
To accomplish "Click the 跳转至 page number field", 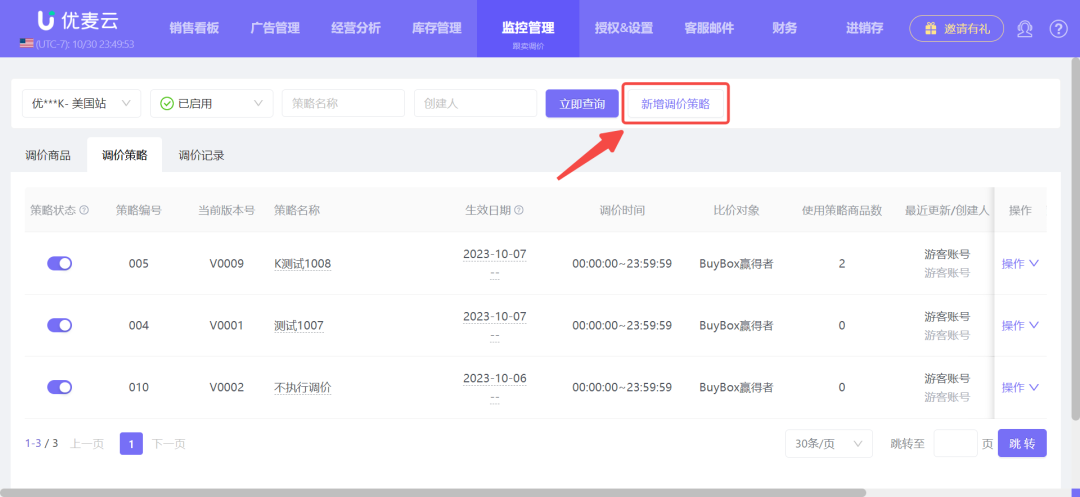I will (x=955, y=444).
